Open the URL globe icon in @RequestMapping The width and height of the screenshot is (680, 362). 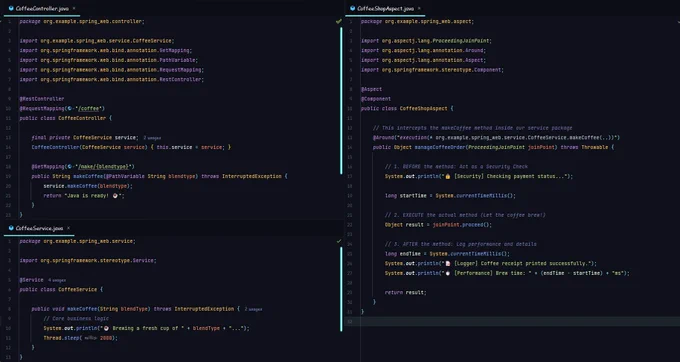pyautogui.click(x=70, y=108)
